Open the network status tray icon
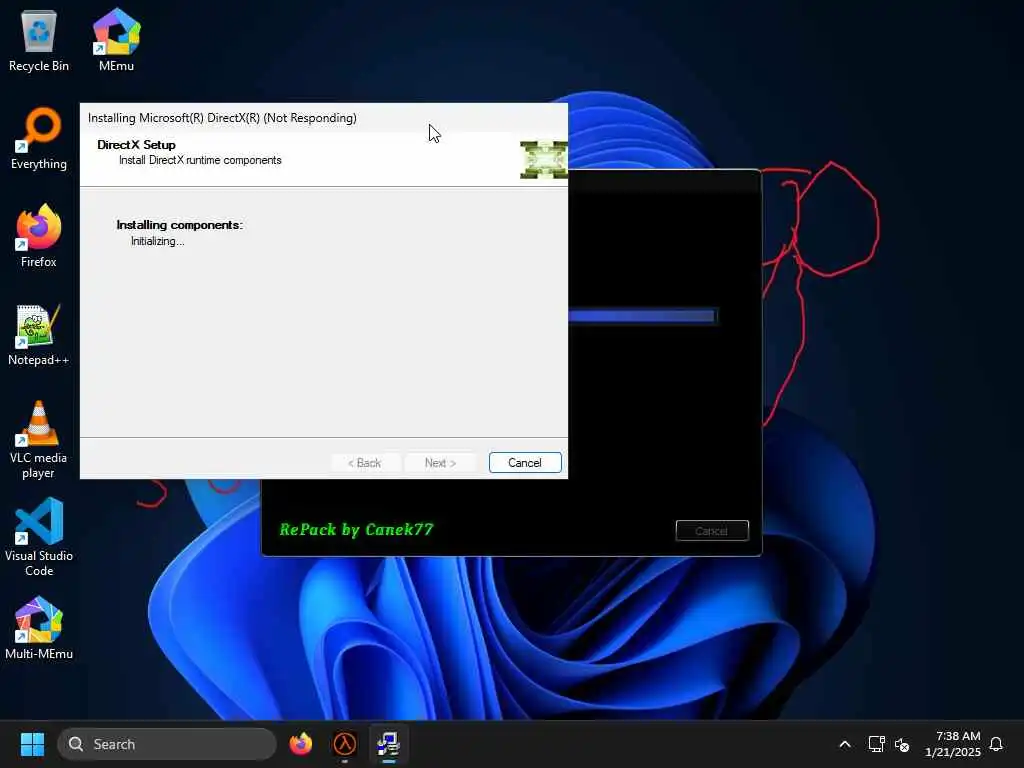The height and width of the screenshot is (768, 1024). click(876, 744)
